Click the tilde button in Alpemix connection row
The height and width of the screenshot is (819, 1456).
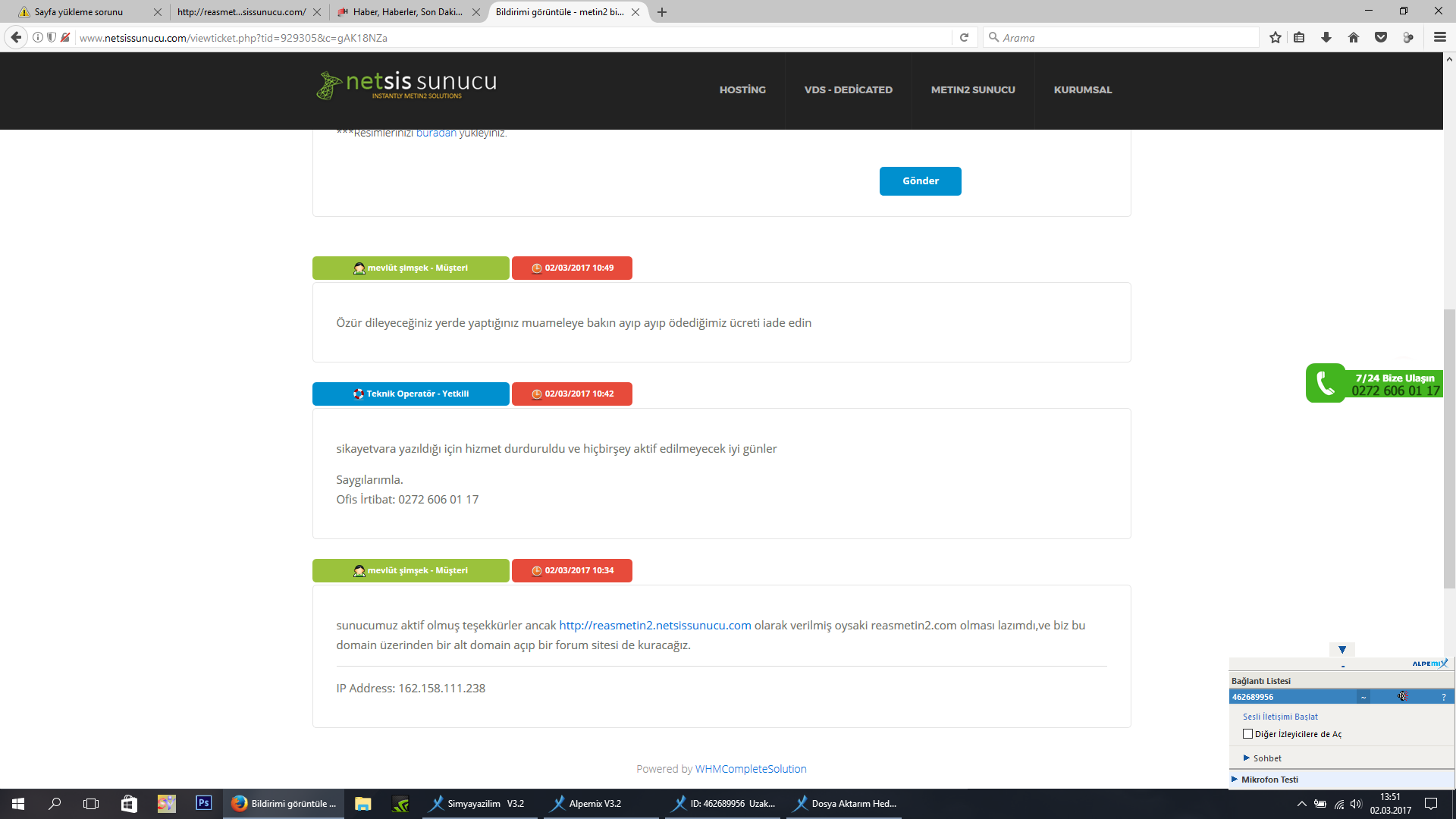(1363, 697)
